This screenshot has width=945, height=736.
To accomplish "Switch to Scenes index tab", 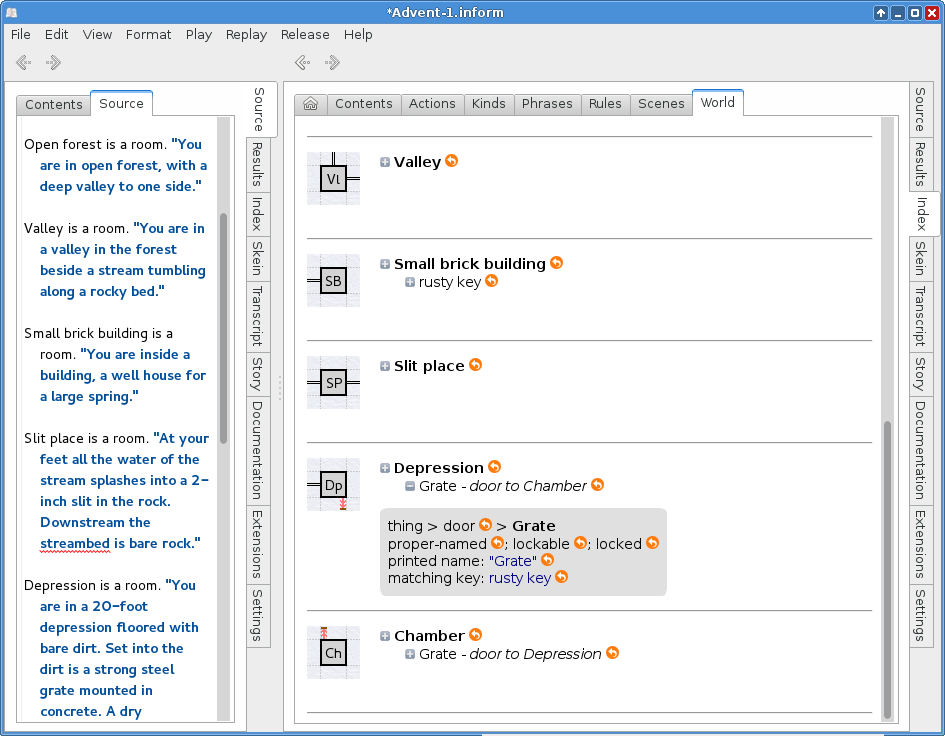I will (661, 104).
